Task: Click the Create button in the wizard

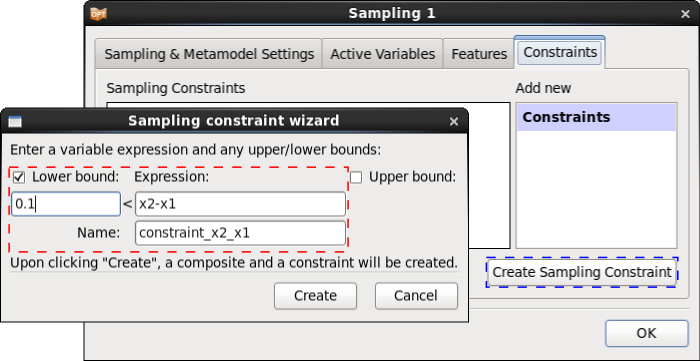Action: (315, 296)
